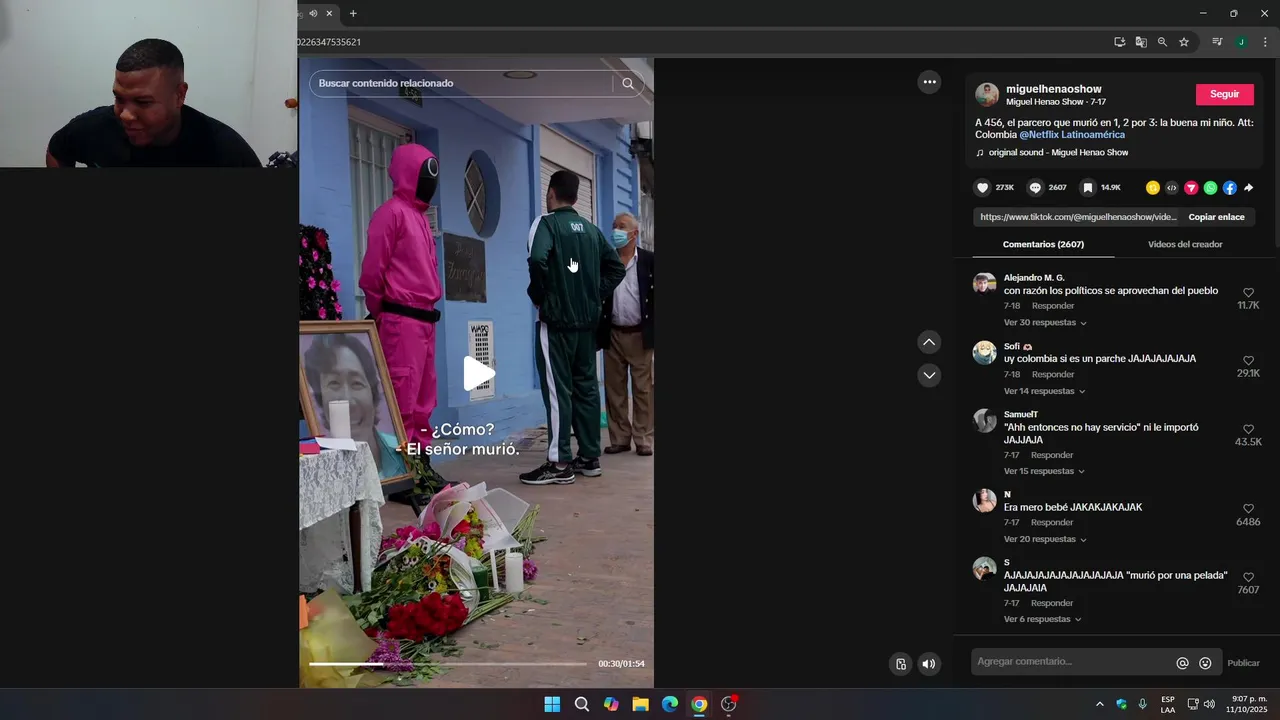Seek on the video progress bar

(x=448, y=664)
